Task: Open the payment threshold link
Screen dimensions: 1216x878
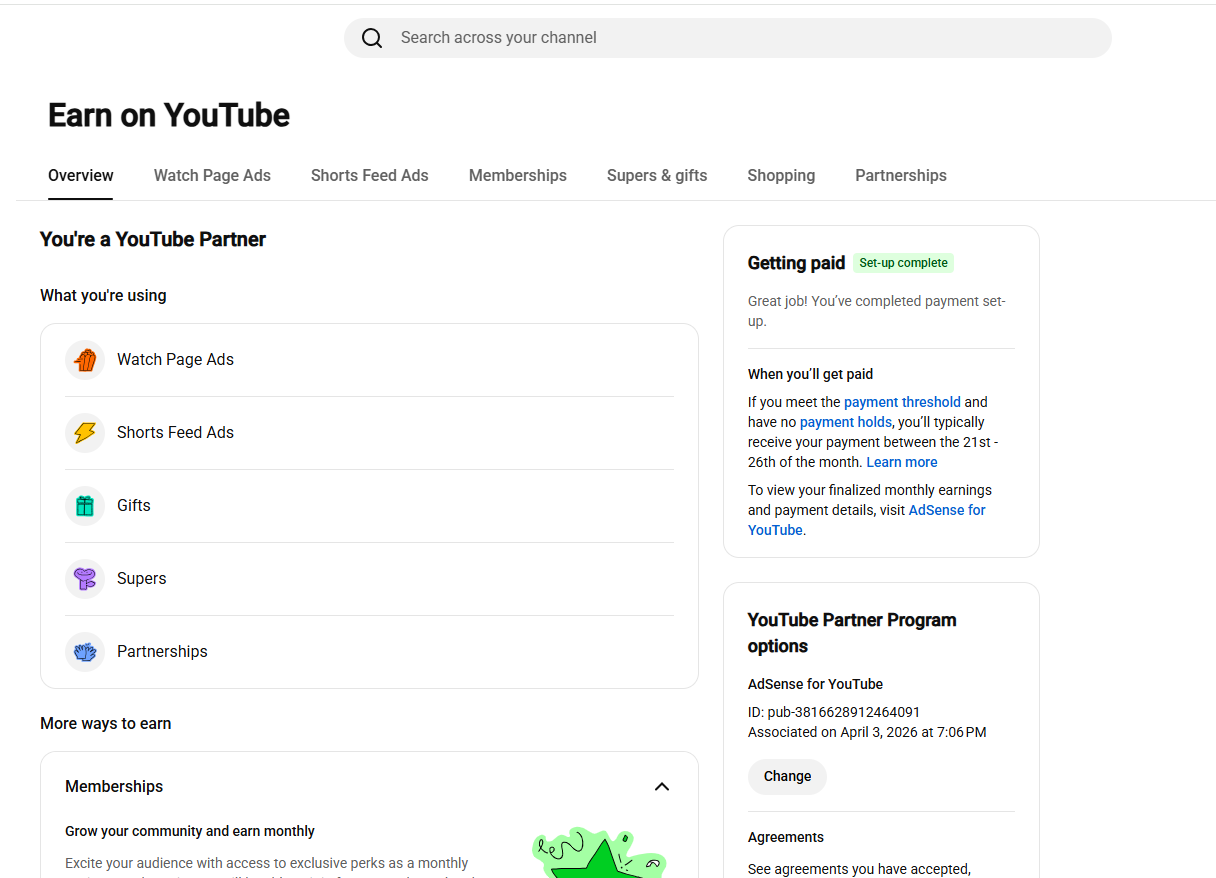Action: [x=902, y=402]
